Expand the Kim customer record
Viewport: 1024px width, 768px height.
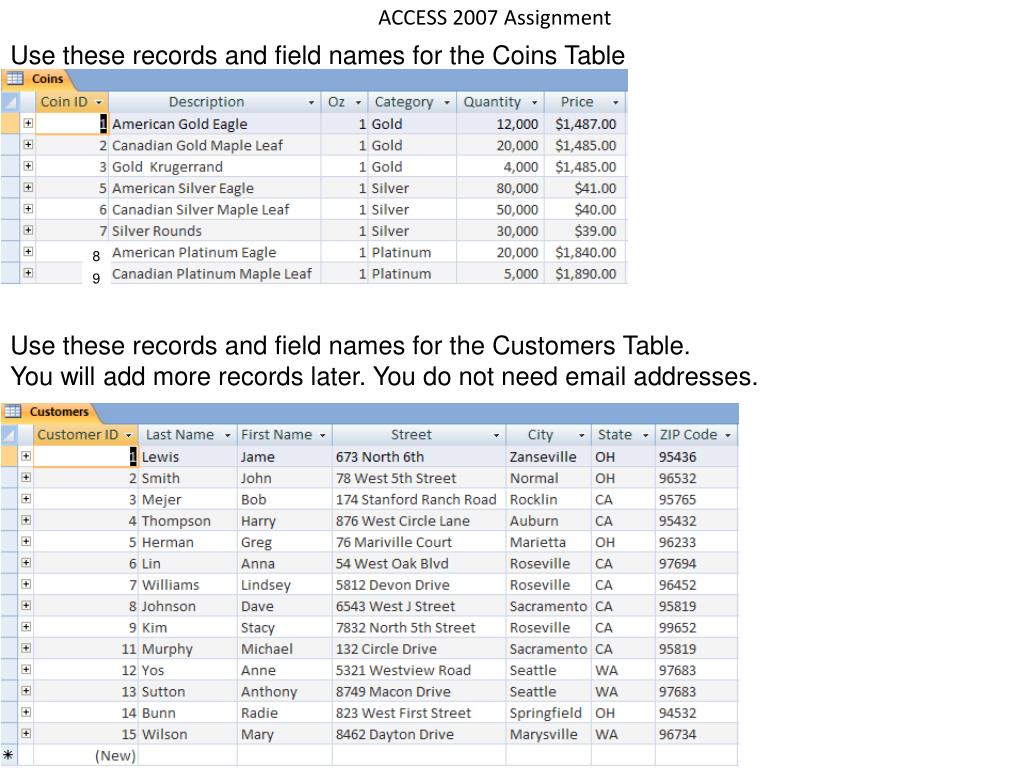coord(25,627)
